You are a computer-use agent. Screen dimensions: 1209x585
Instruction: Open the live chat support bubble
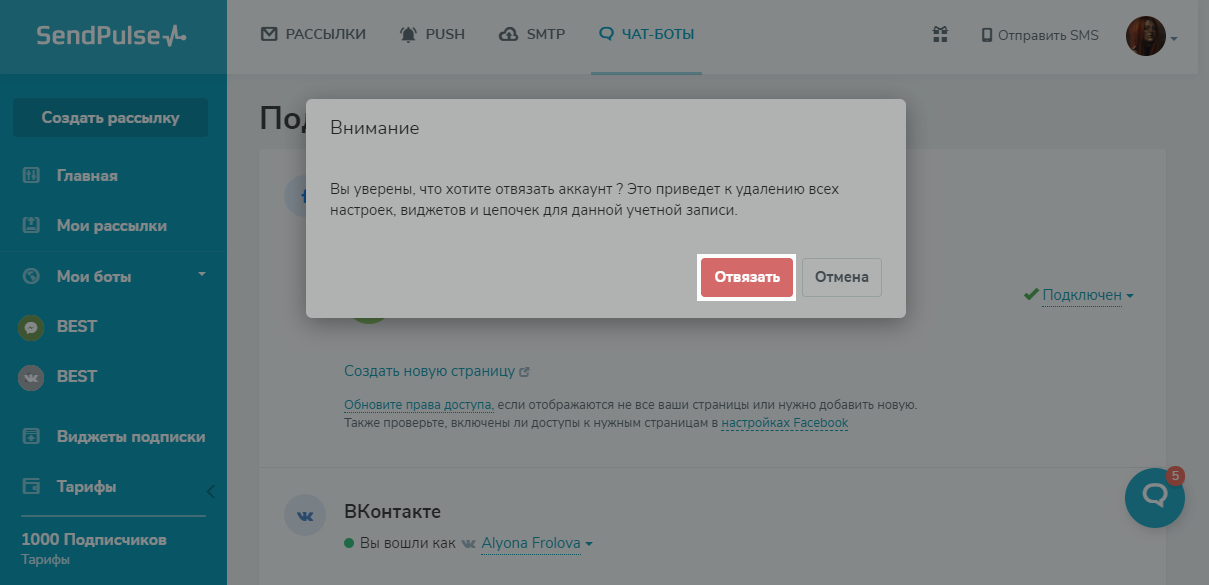pos(1154,496)
